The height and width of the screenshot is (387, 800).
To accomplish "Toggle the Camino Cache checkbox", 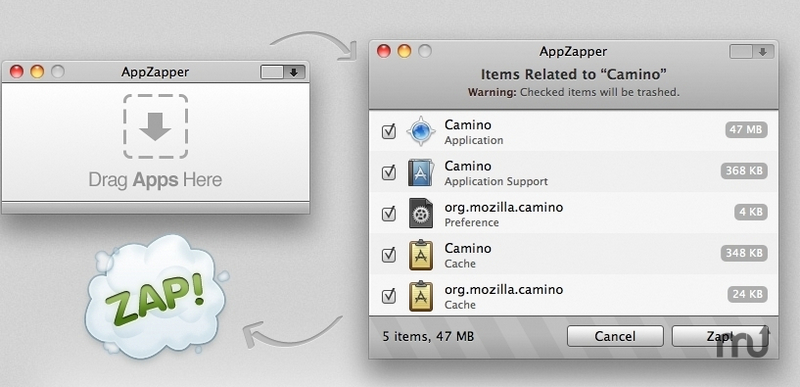I will (389, 254).
